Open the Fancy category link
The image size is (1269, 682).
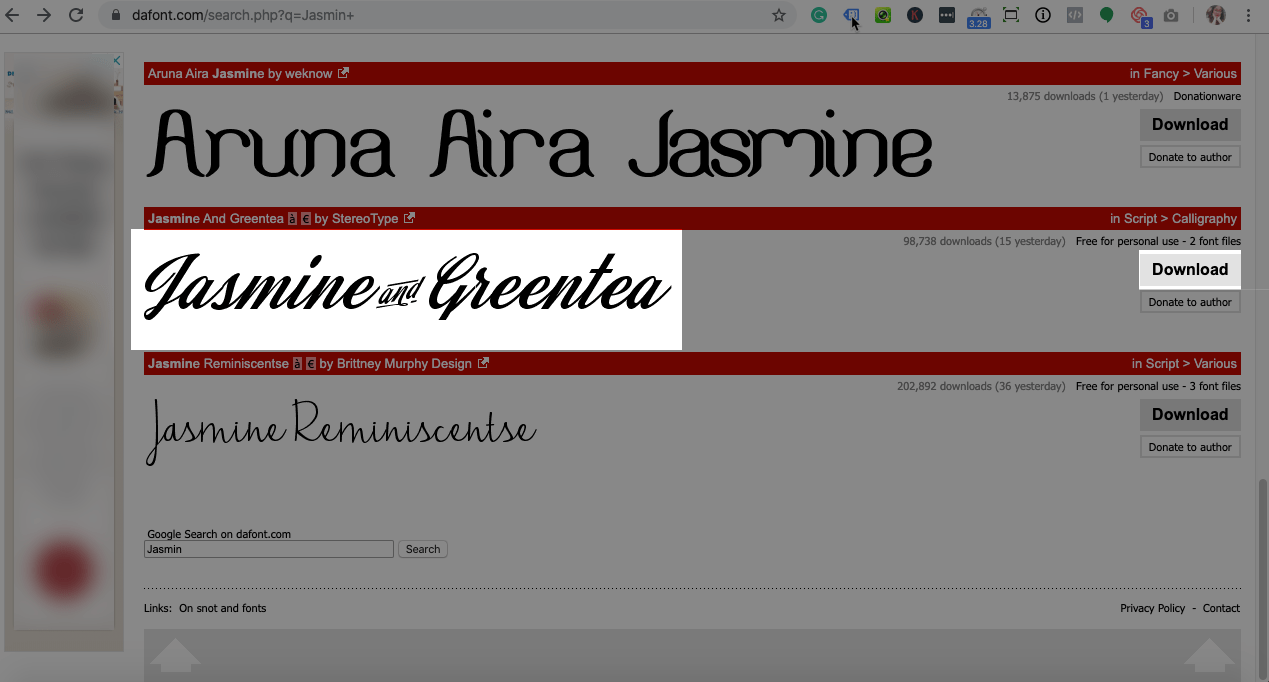pos(1162,73)
